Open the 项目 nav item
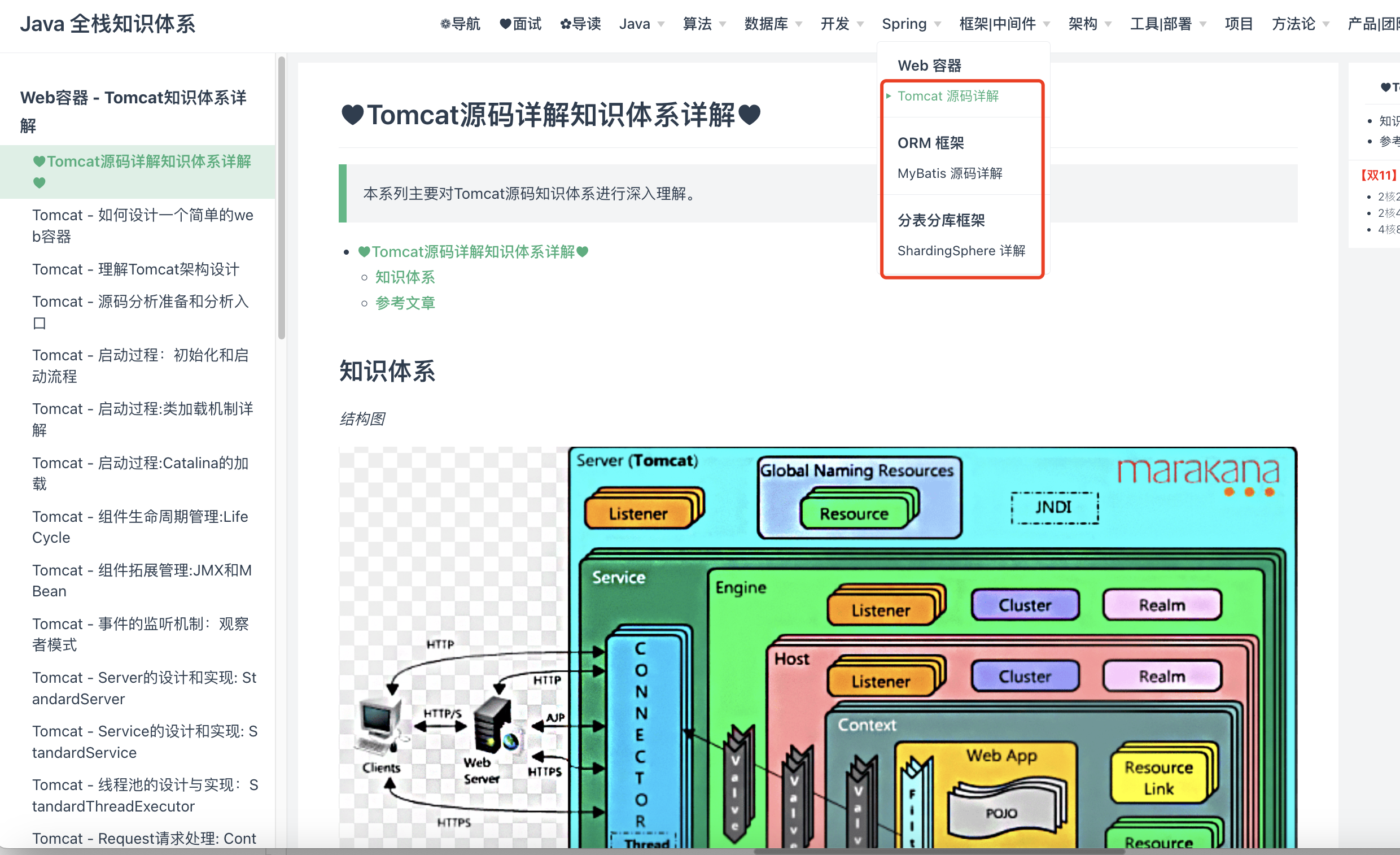 coord(1239,24)
